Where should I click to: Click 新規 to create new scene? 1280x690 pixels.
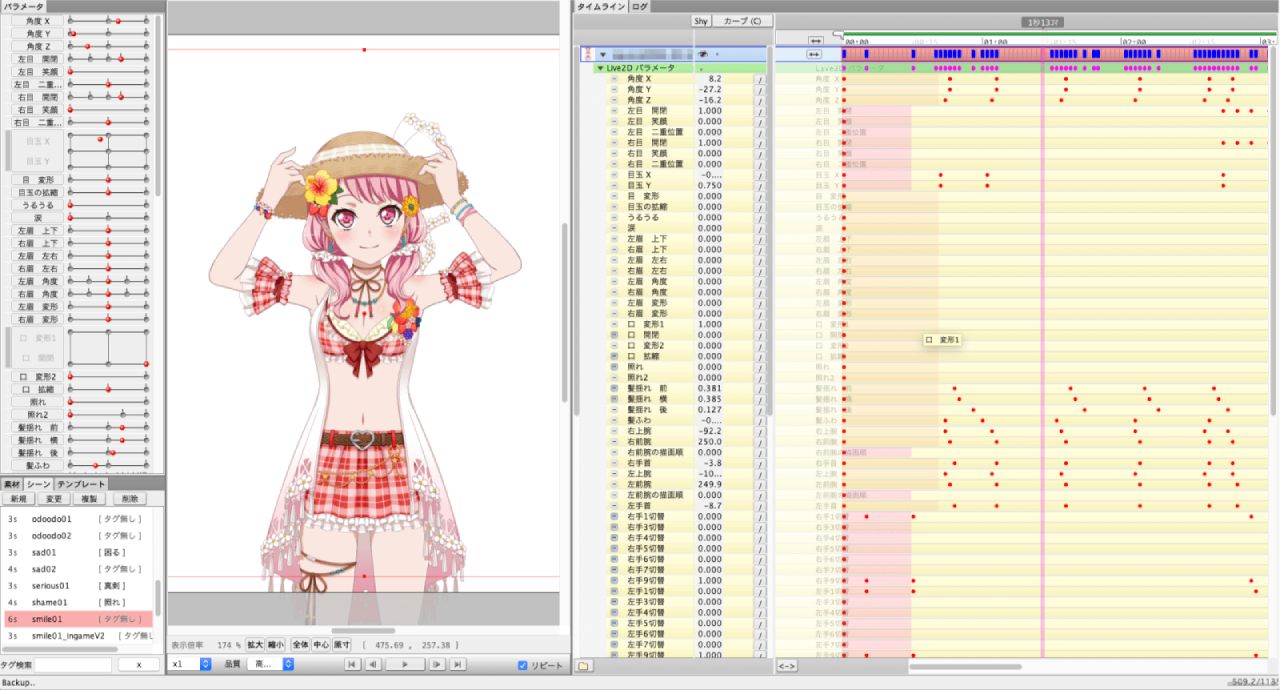point(19,498)
